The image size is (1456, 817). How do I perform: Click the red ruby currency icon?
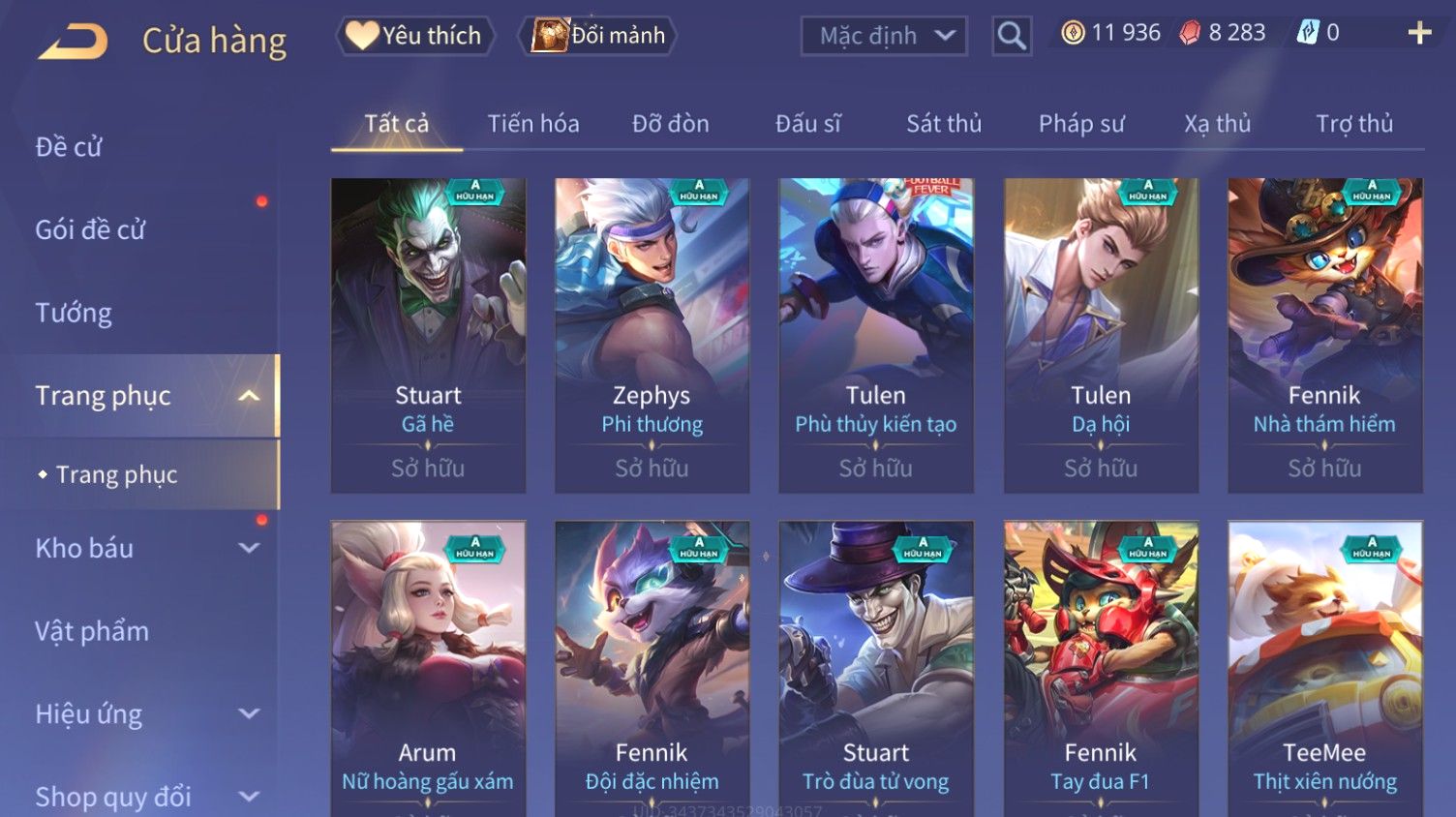click(x=1190, y=33)
